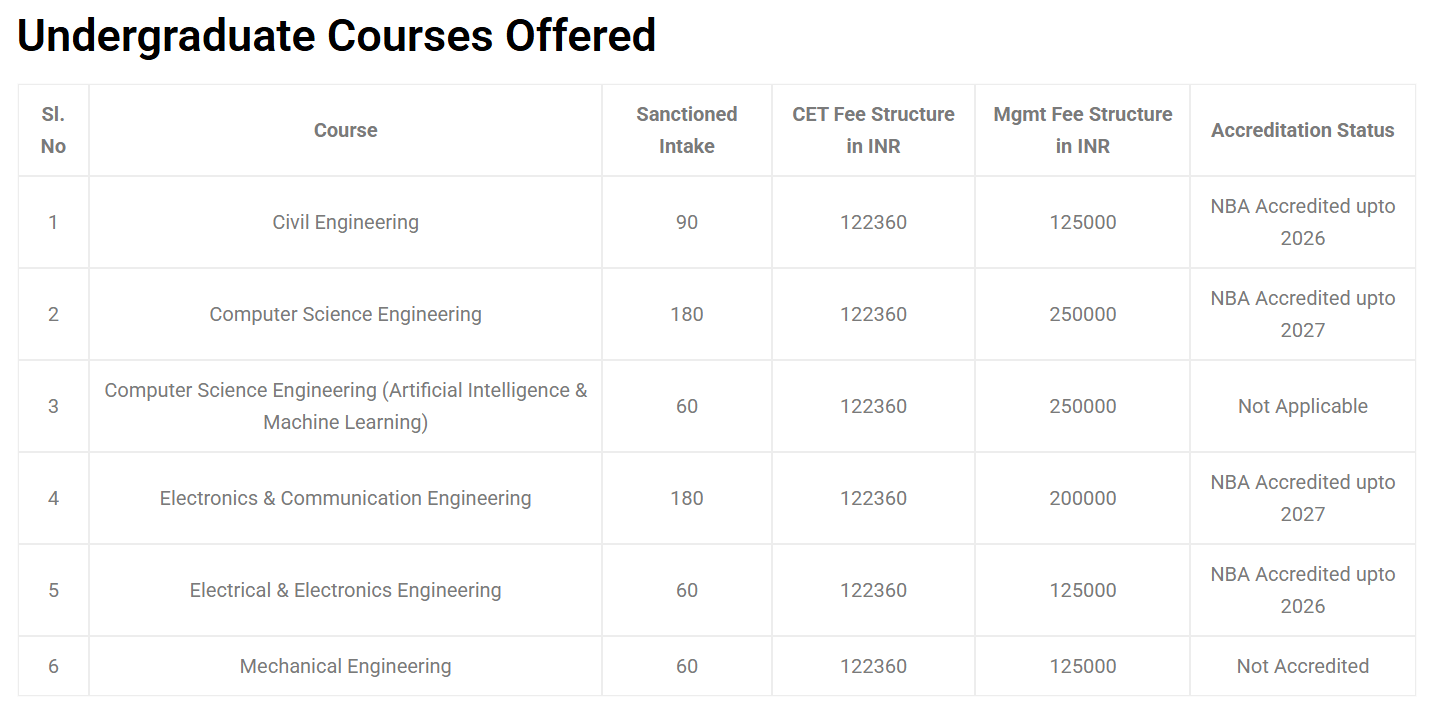Click the Not Accredited status cell
The height and width of the screenshot is (718, 1441).
pos(1302,666)
